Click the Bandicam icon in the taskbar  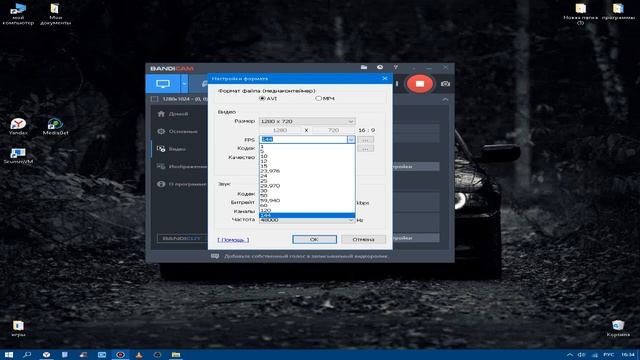120,355
